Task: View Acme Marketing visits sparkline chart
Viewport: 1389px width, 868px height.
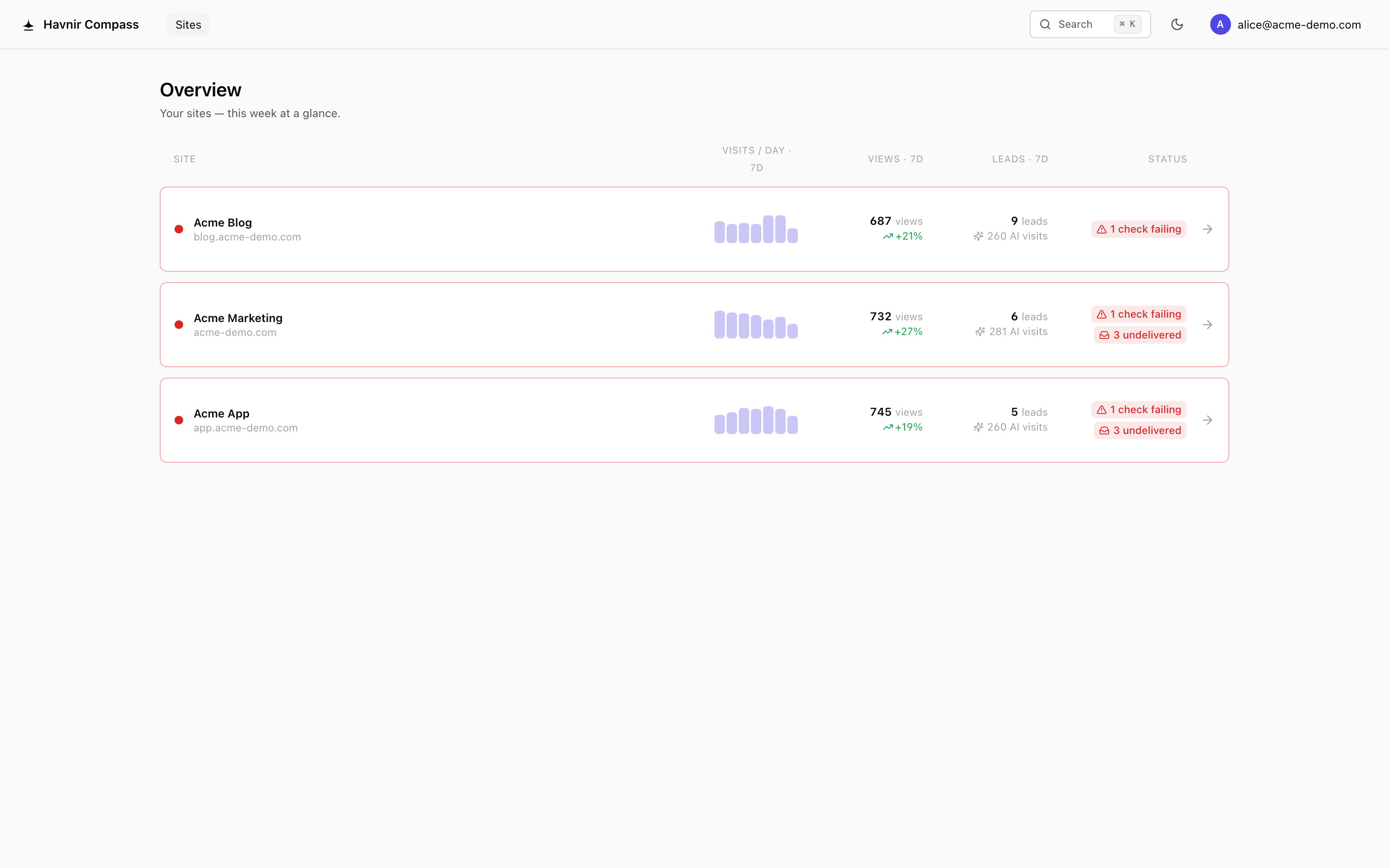Action: (756, 325)
